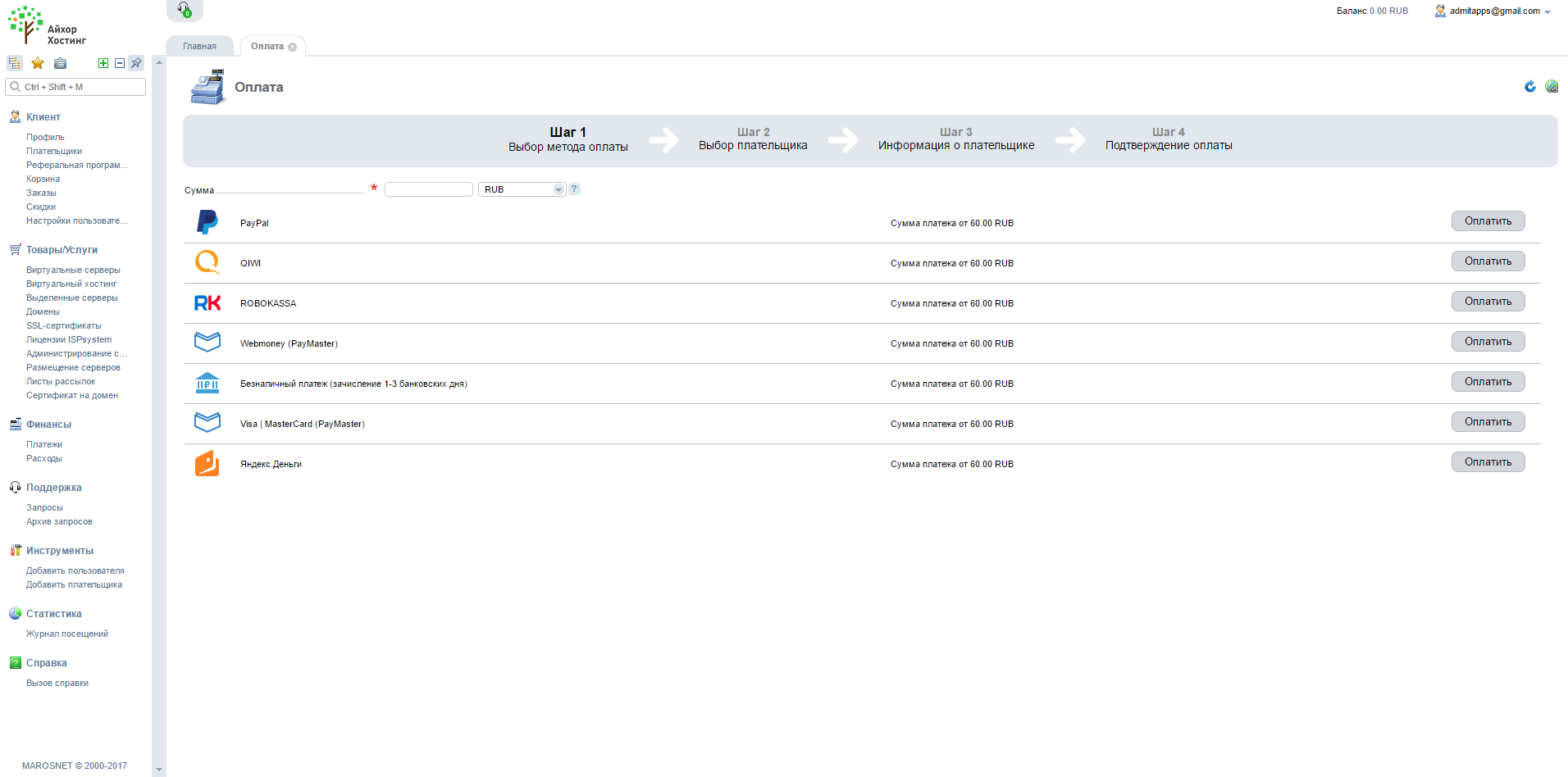Click Оплатить for Webmoney (PayMaster)
This screenshot has width=1568, height=777.
click(x=1488, y=342)
